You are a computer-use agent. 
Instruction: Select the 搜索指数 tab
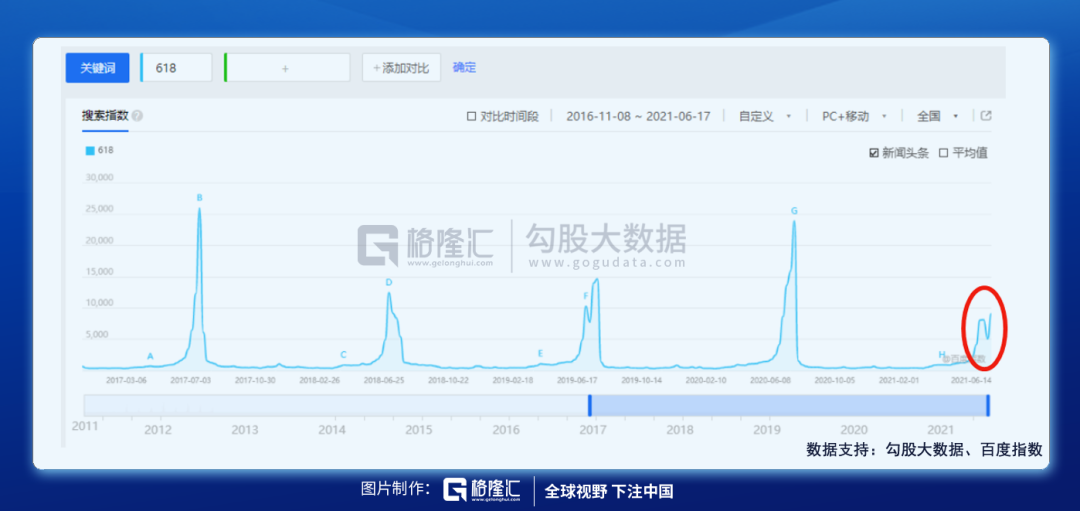tap(105, 116)
